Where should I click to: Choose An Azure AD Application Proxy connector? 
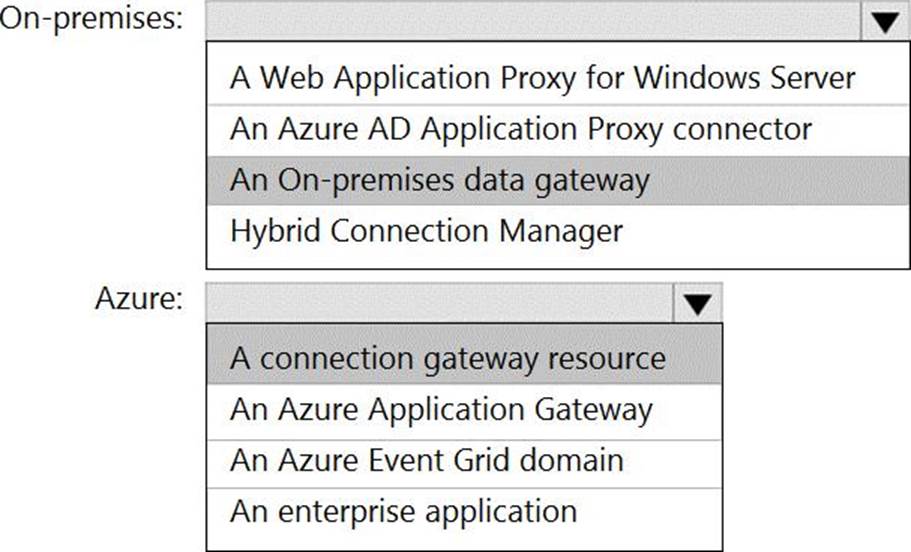(x=520, y=129)
